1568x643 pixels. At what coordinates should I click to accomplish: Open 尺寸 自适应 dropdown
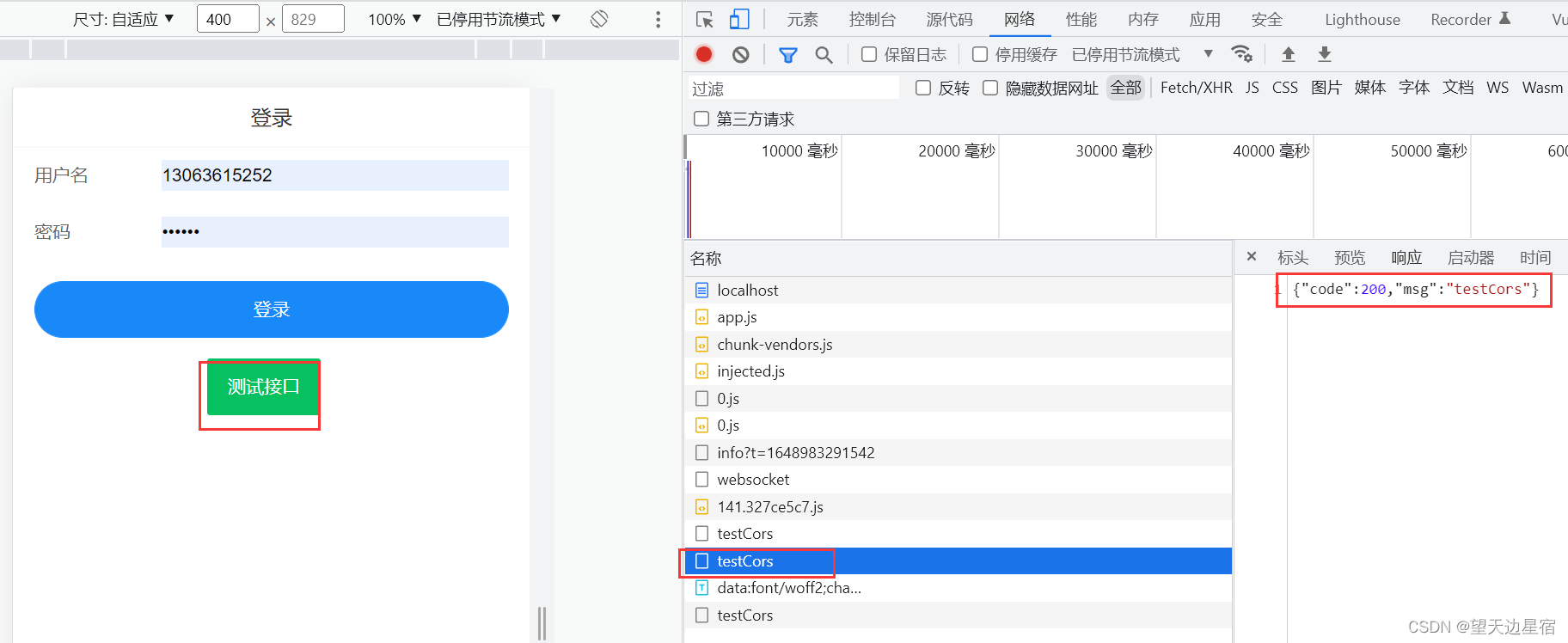(123, 19)
